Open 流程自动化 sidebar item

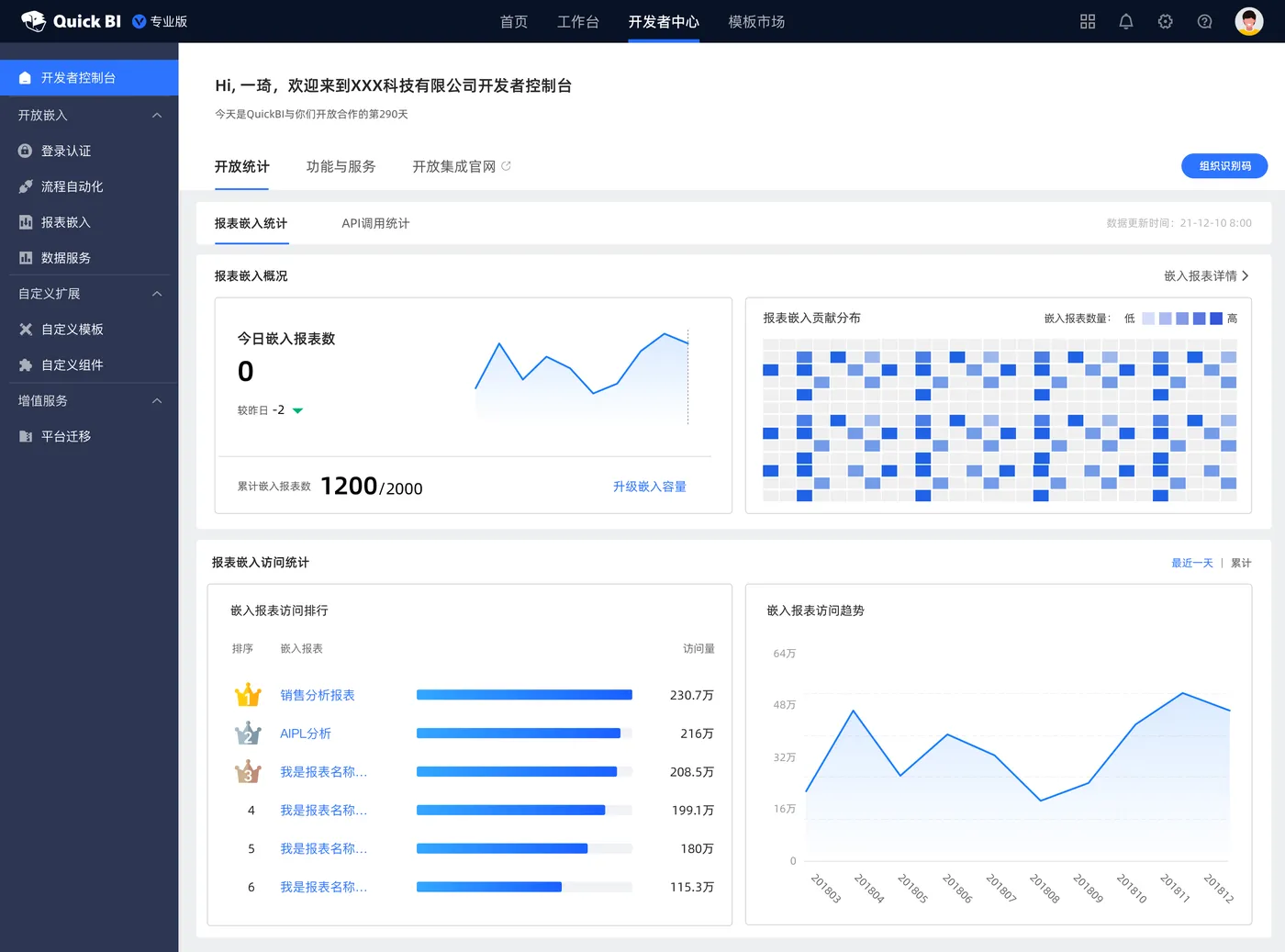(89, 186)
